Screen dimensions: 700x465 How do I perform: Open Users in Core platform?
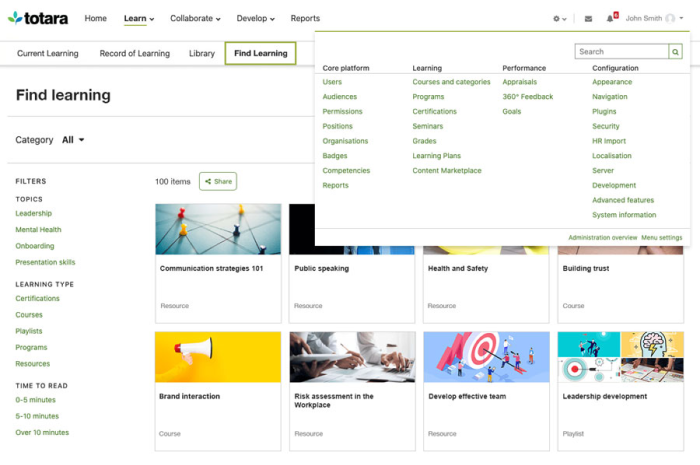332,82
